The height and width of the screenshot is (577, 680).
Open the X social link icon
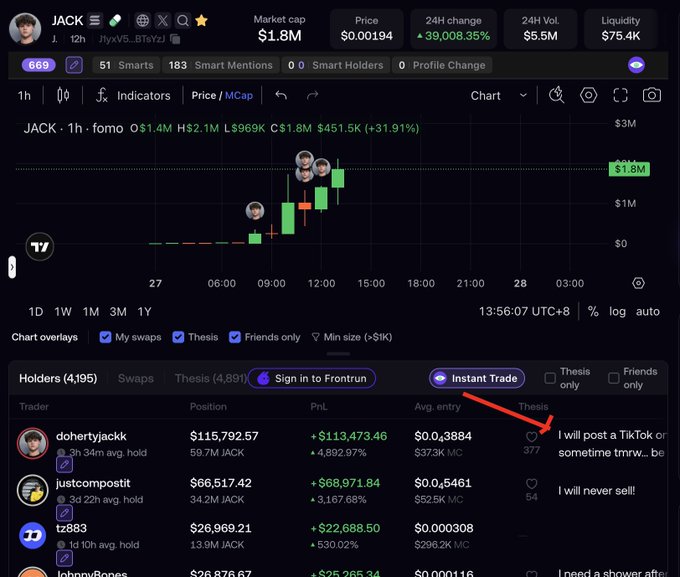point(163,20)
